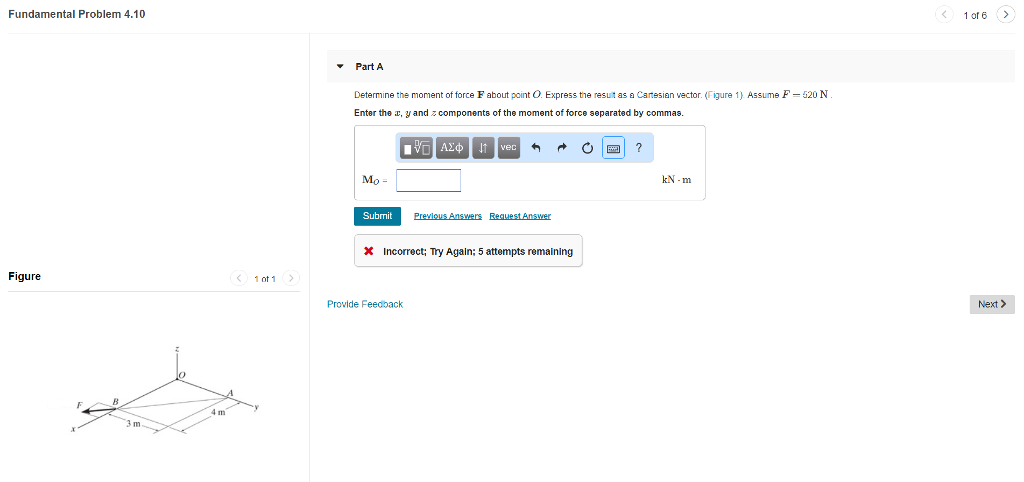
Task: Undo the last answer edit
Action: 536,148
